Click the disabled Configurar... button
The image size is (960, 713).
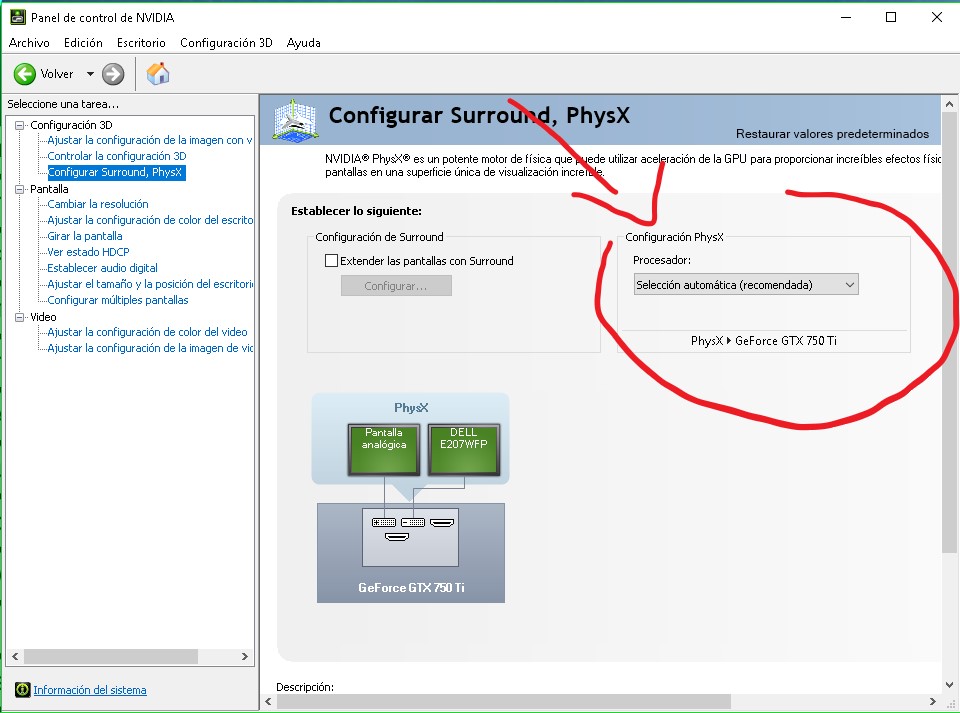tap(396, 286)
